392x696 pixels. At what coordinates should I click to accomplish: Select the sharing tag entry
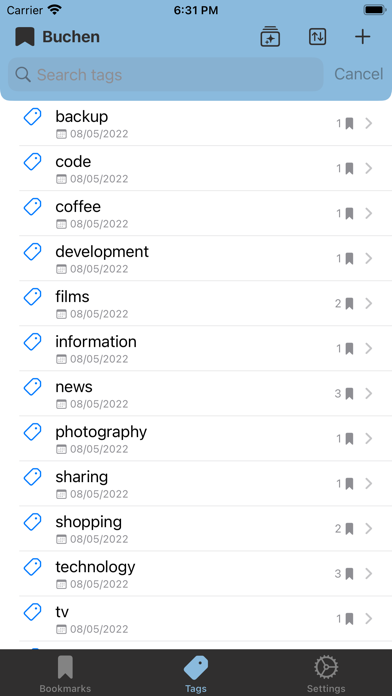click(206, 483)
